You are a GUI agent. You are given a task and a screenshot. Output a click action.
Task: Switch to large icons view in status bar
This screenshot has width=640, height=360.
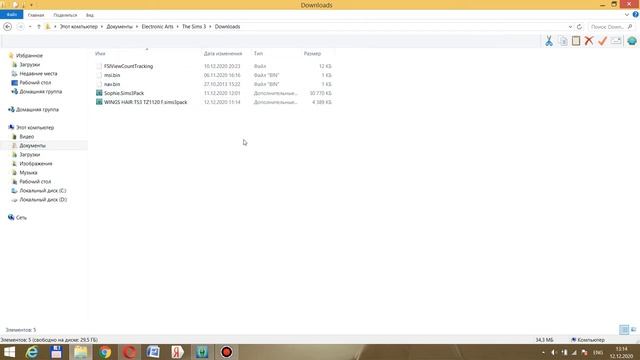pos(633,329)
